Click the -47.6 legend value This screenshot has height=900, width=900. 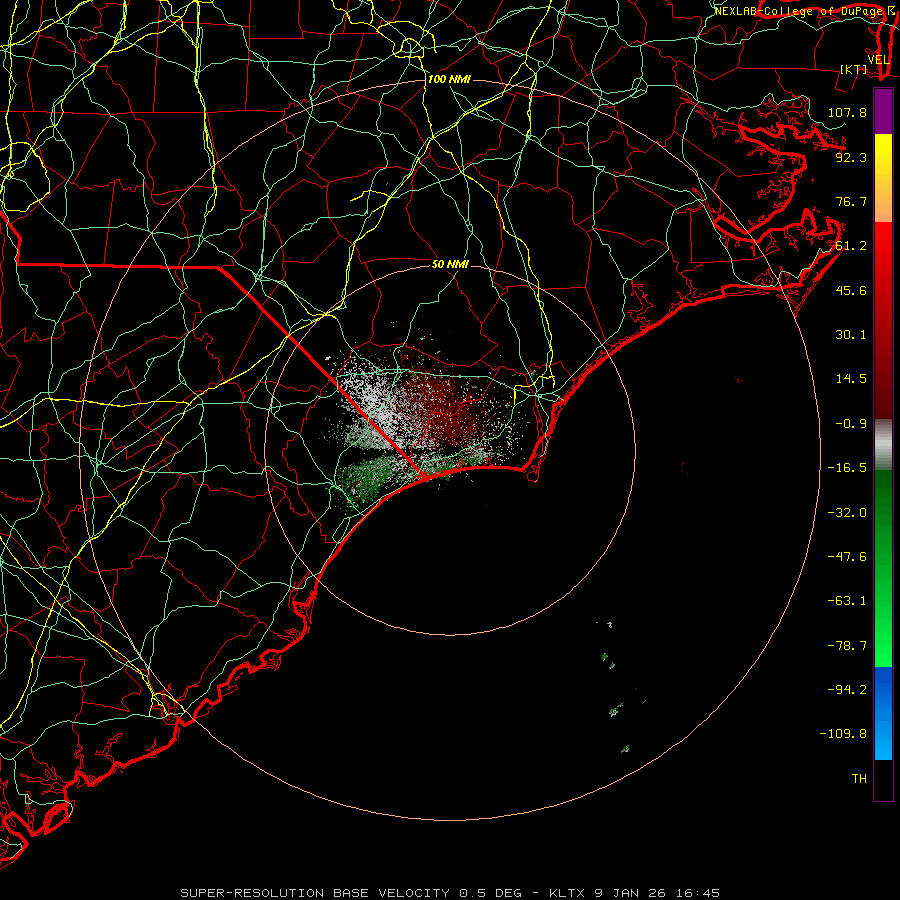point(847,557)
